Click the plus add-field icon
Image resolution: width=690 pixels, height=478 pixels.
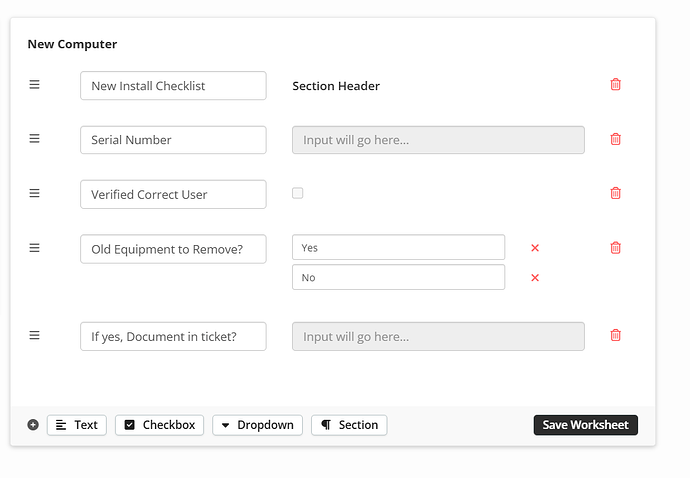pyautogui.click(x=33, y=425)
